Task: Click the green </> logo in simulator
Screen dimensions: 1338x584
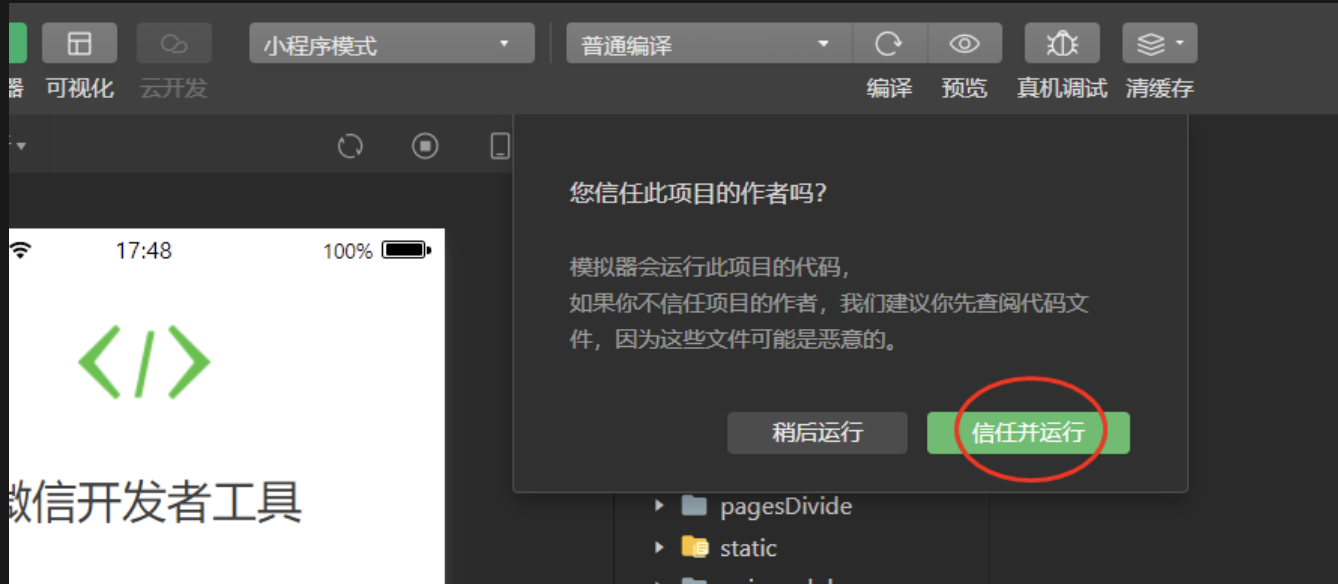Action: click(x=144, y=362)
